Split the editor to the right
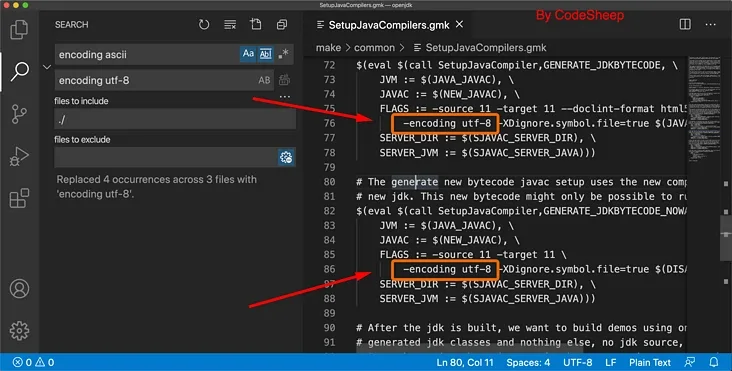 point(685,24)
